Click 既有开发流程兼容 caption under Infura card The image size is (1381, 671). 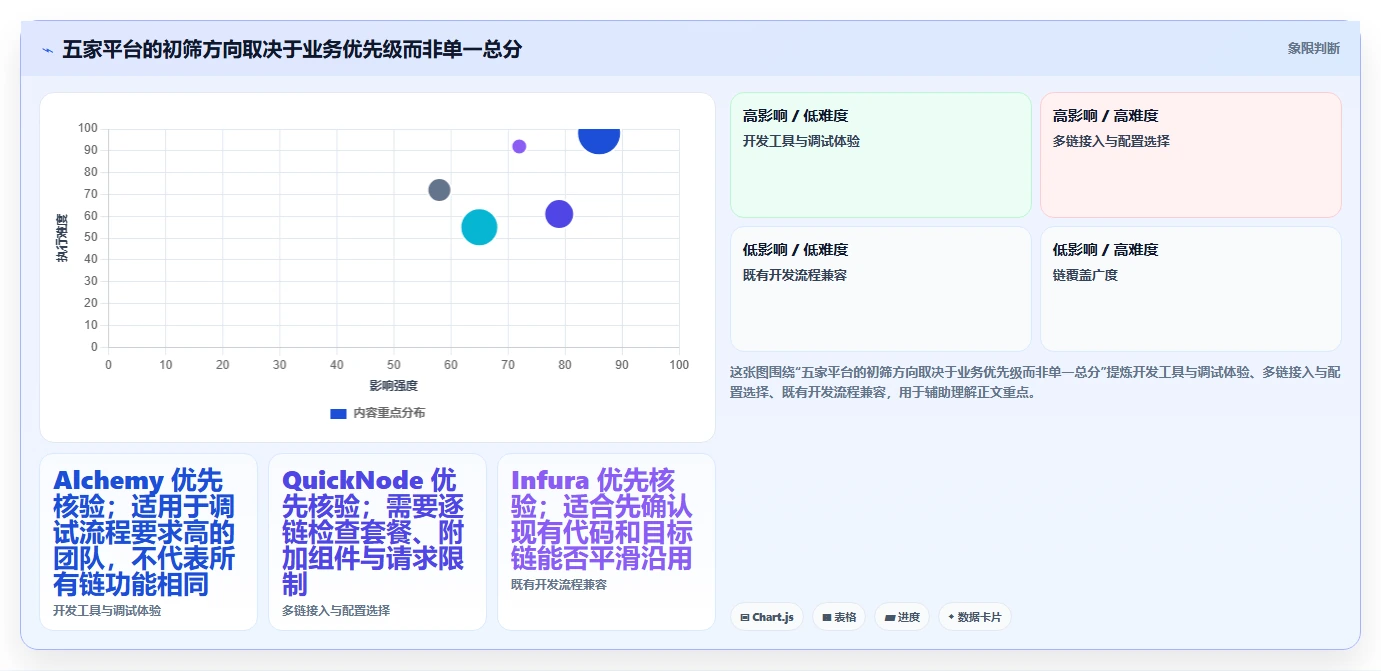click(559, 584)
